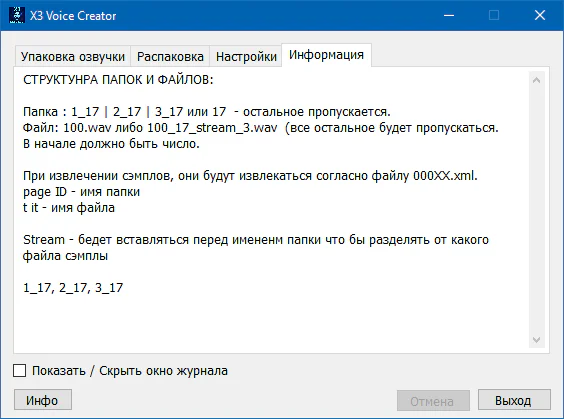This screenshot has width=564, height=419.
Task: Minimize the X3 Voice Creator window
Action: [x=449, y=15]
